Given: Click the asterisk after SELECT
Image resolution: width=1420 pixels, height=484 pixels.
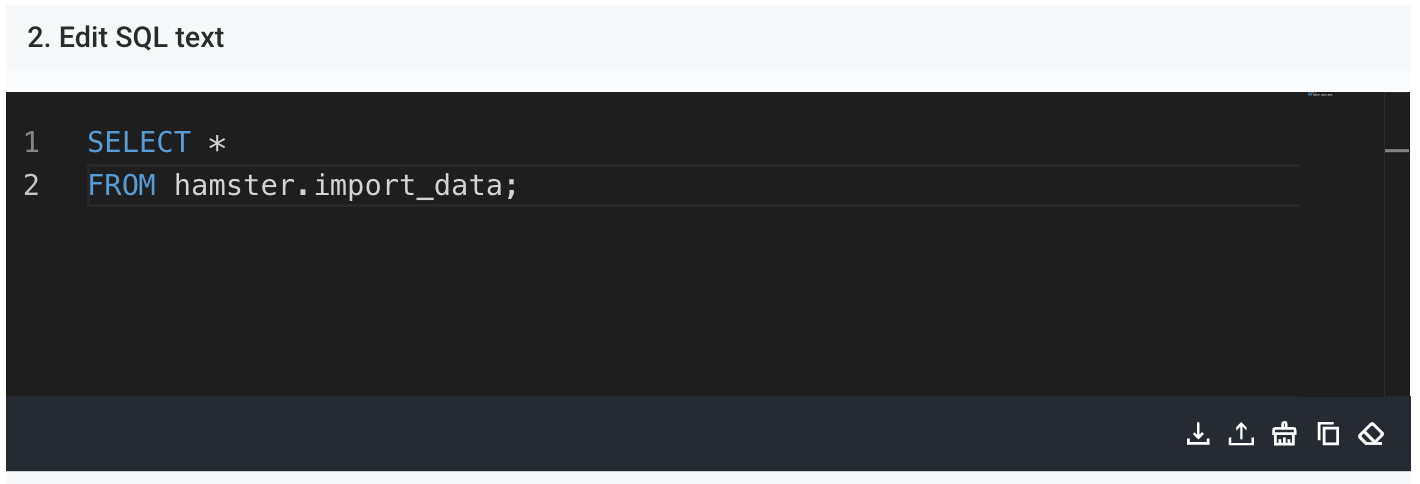Looking at the screenshot, I should click(x=217, y=144).
